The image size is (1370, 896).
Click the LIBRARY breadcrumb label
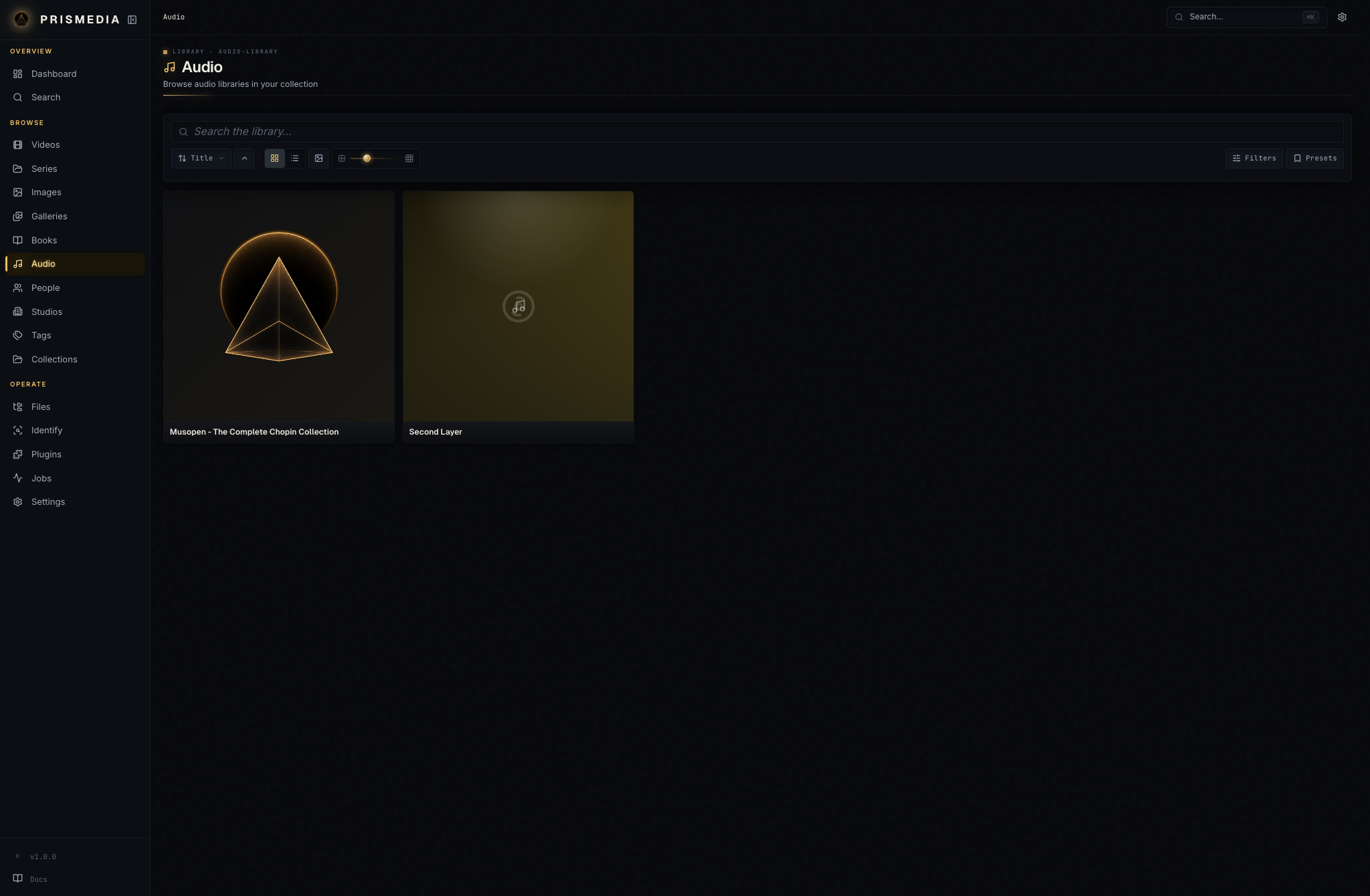tap(188, 51)
